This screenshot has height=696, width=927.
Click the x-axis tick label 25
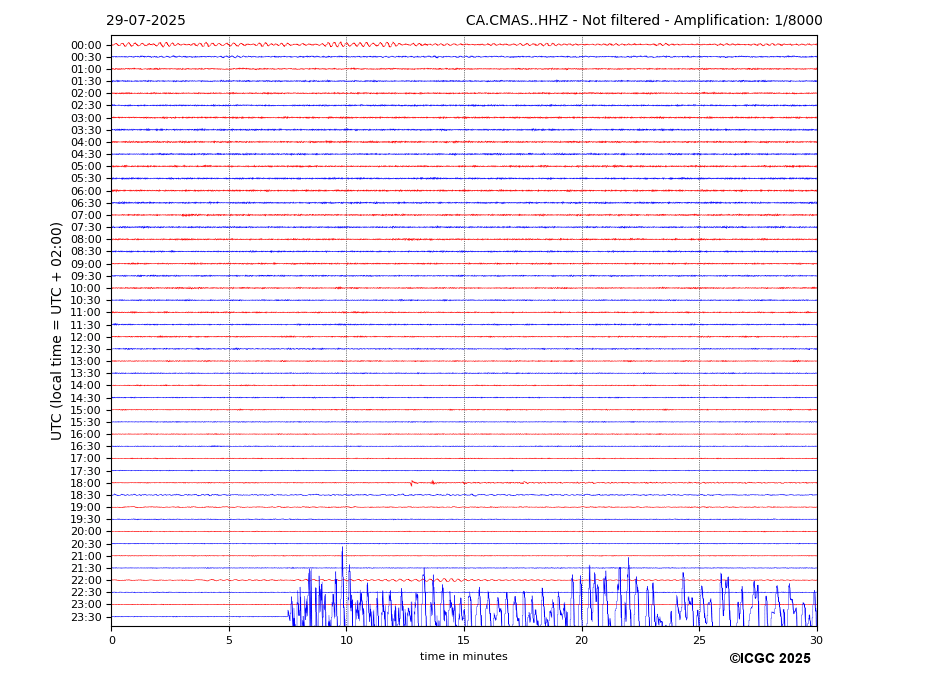pyautogui.click(x=699, y=640)
